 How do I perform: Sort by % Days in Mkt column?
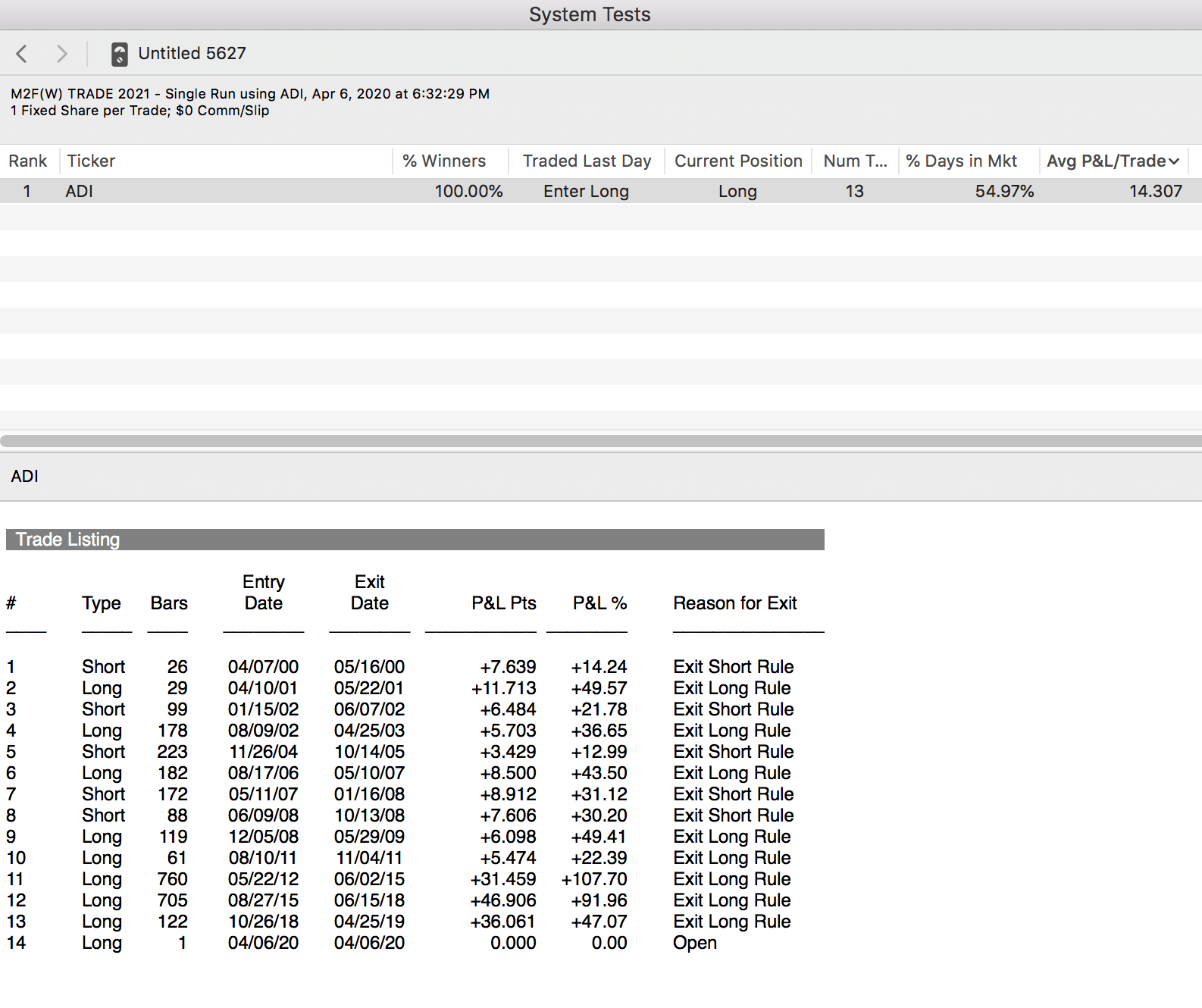pyautogui.click(x=961, y=161)
